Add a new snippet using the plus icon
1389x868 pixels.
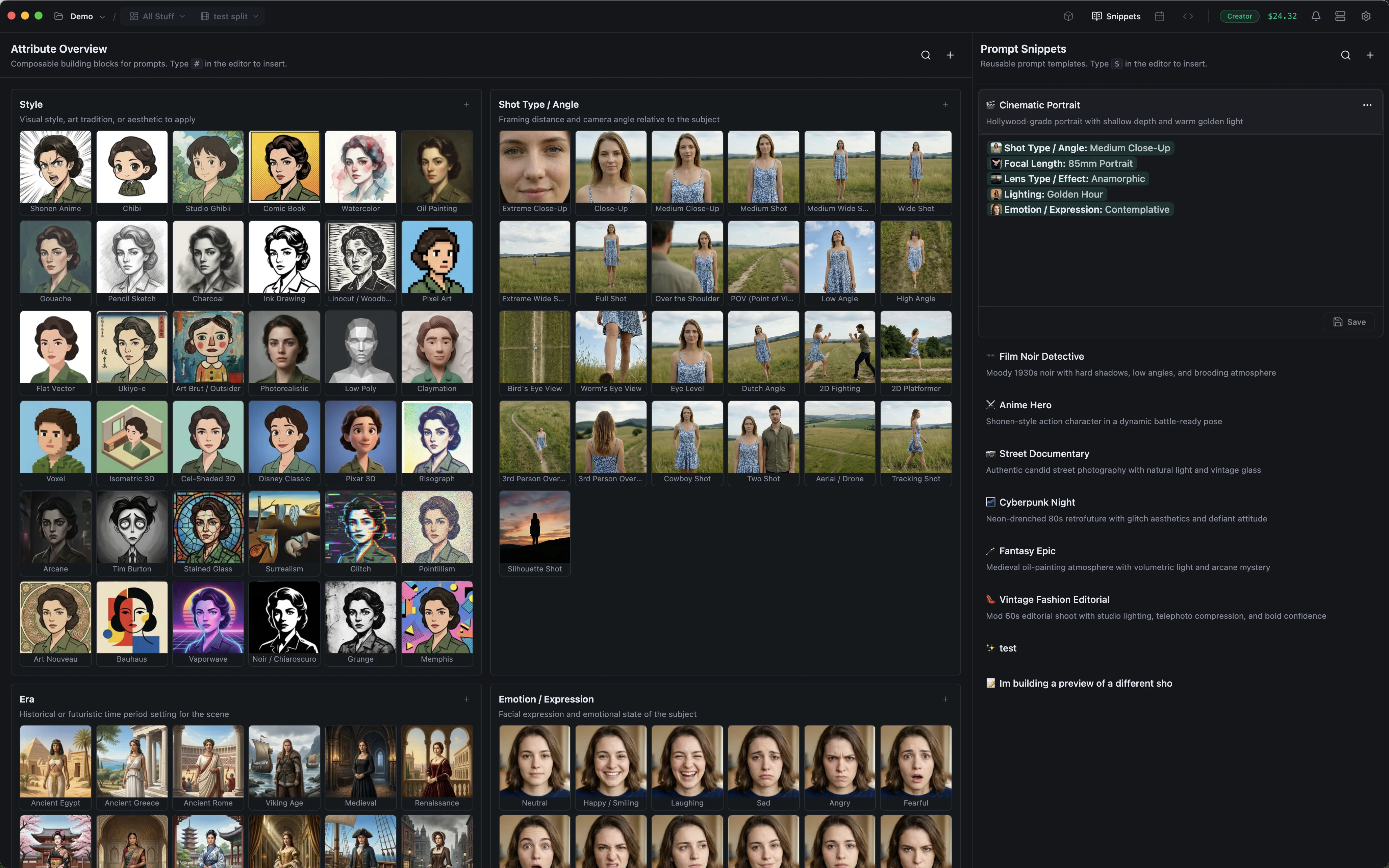tap(1371, 55)
